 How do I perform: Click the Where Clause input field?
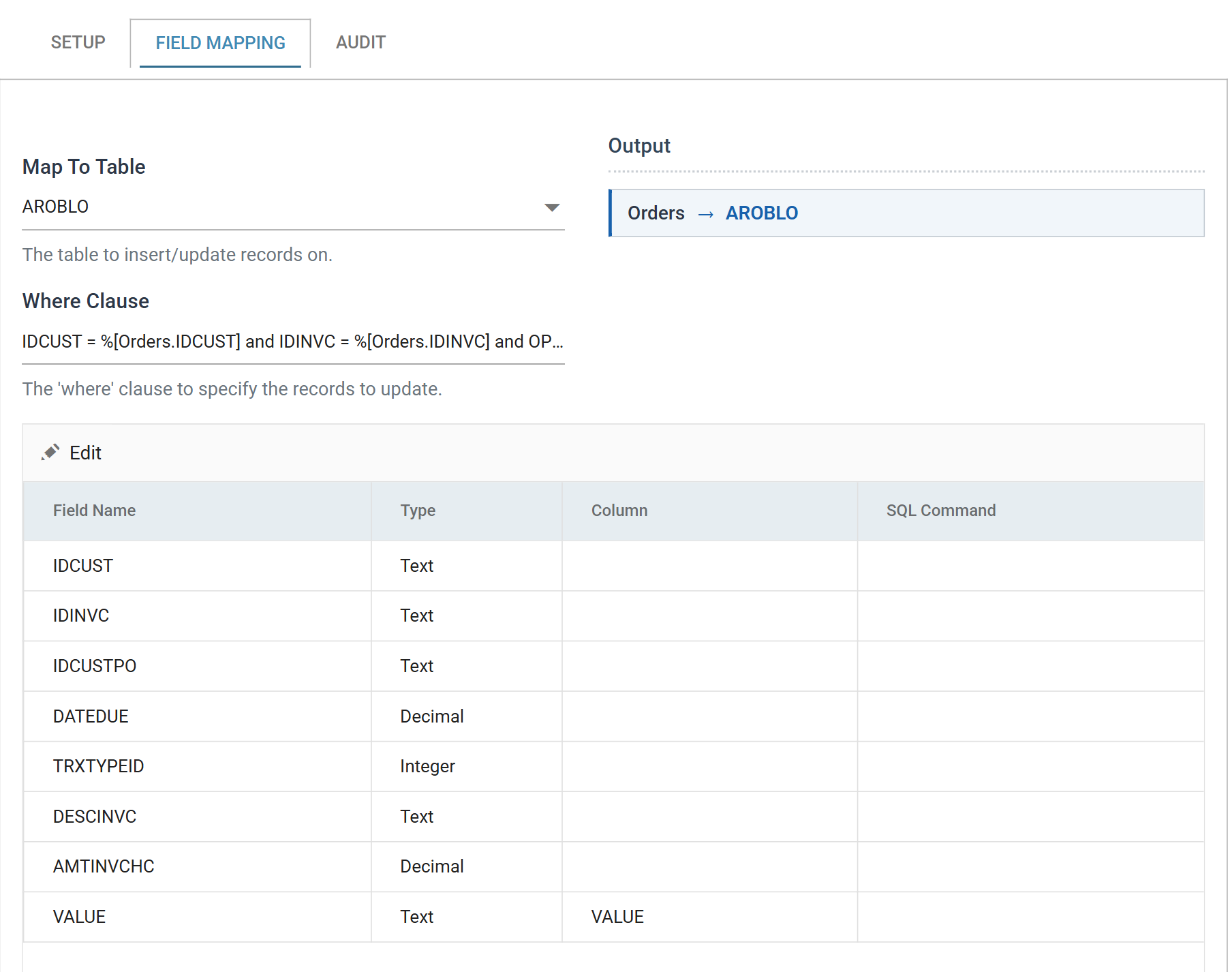[293, 341]
